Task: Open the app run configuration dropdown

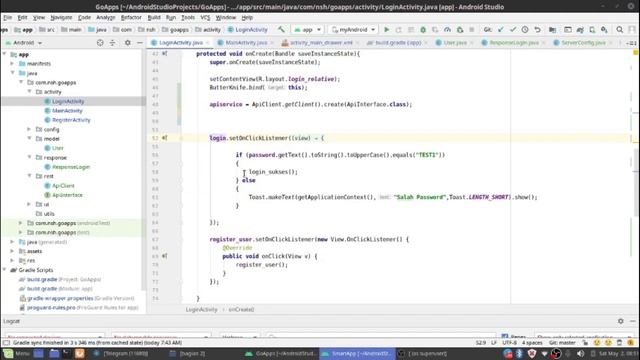Action: [x=307, y=30]
